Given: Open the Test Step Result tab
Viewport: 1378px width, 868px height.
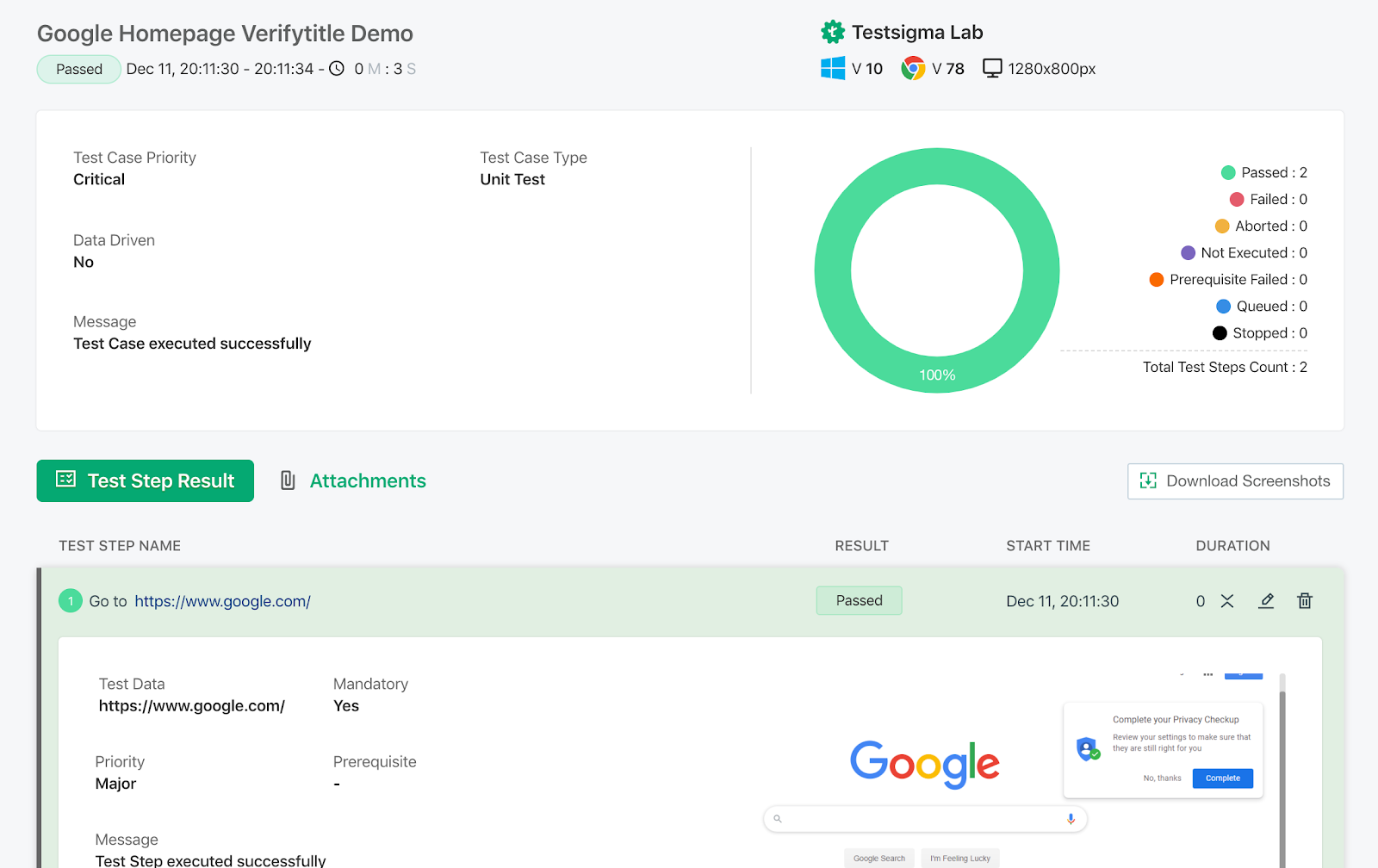Looking at the screenshot, I should [x=146, y=480].
